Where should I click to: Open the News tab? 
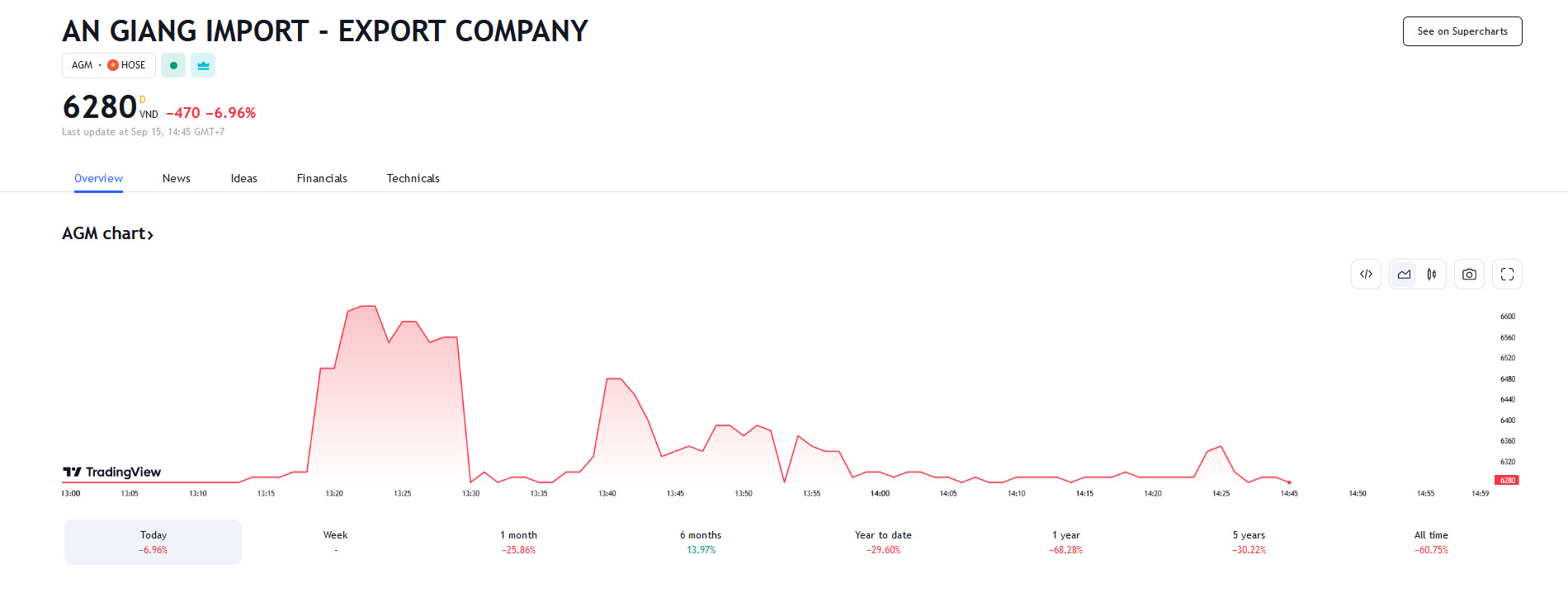(177, 178)
